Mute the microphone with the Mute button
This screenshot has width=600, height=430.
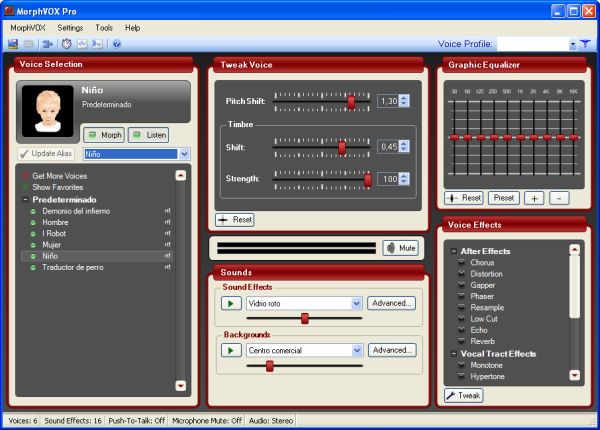(x=400, y=247)
